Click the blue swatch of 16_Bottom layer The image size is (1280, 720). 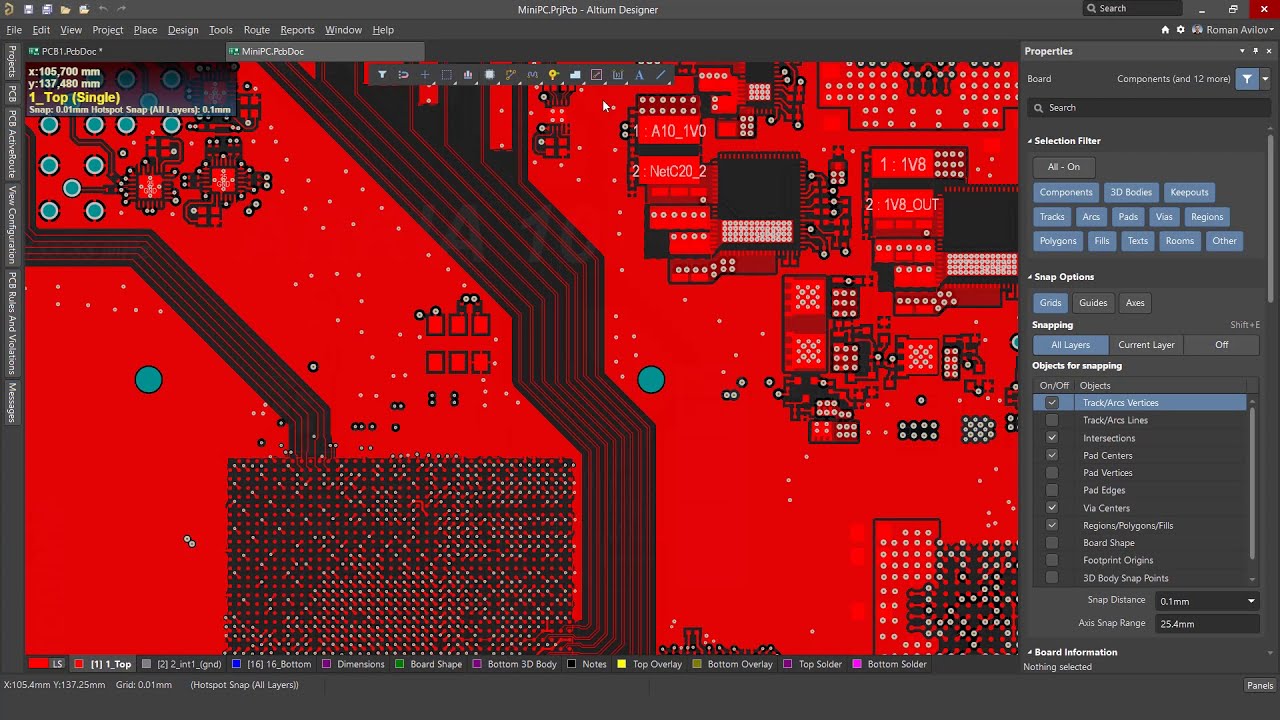point(236,664)
